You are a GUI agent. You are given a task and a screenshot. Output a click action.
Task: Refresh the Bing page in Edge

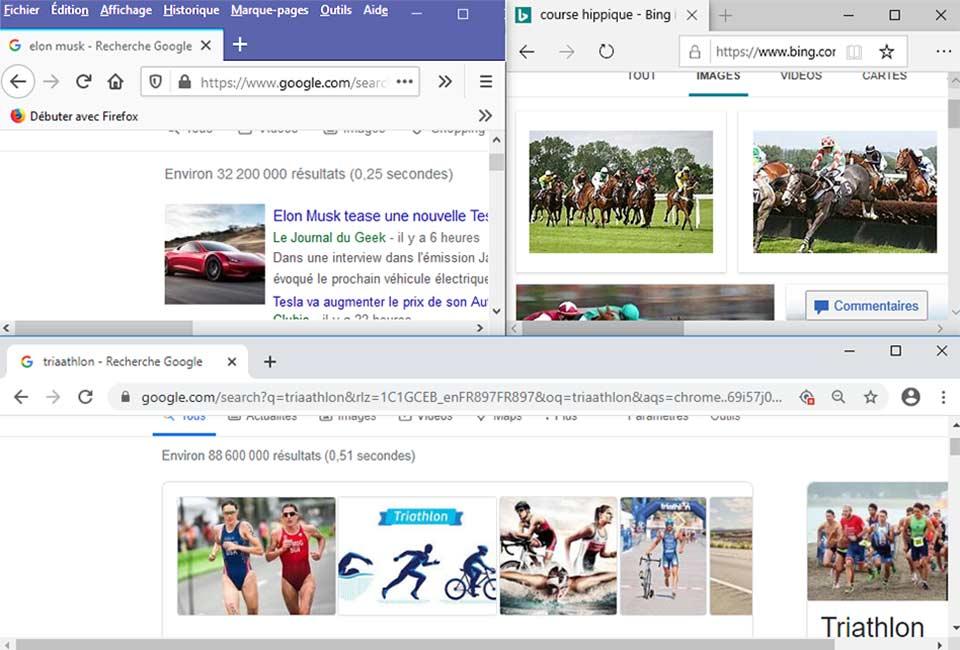pyautogui.click(x=606, y=51)
